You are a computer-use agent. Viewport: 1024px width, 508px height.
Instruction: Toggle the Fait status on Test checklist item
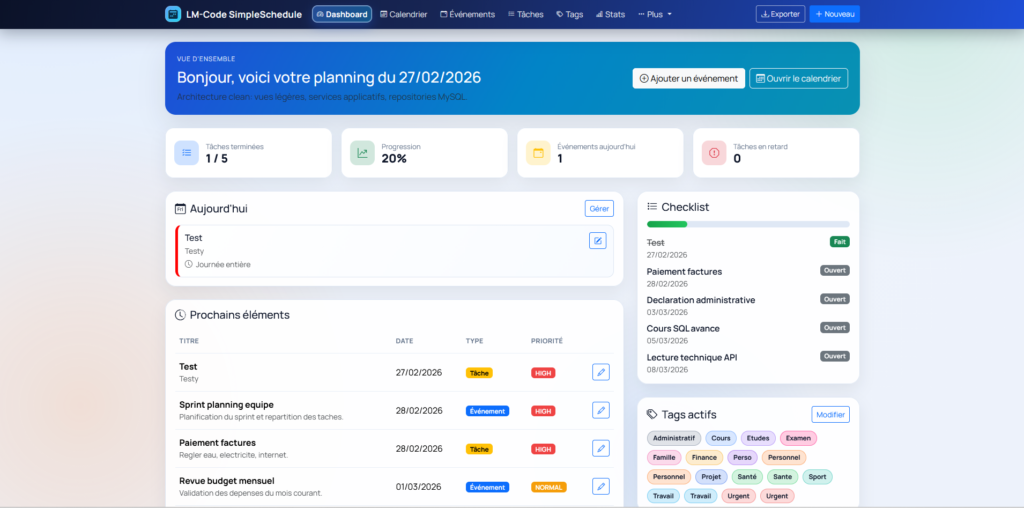tap(839, 242)
